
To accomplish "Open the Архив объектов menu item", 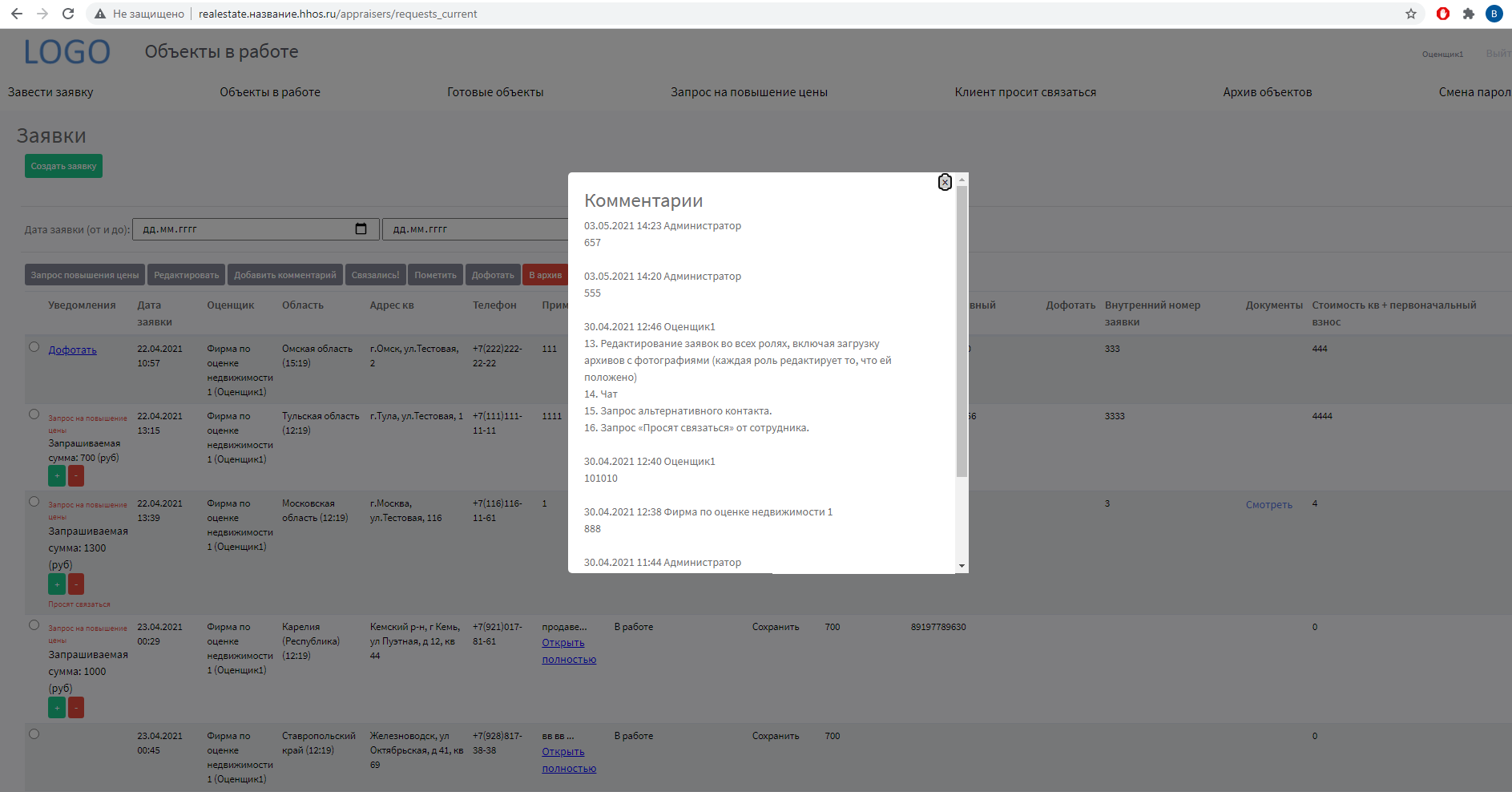I will click(x=1268, y=92).
